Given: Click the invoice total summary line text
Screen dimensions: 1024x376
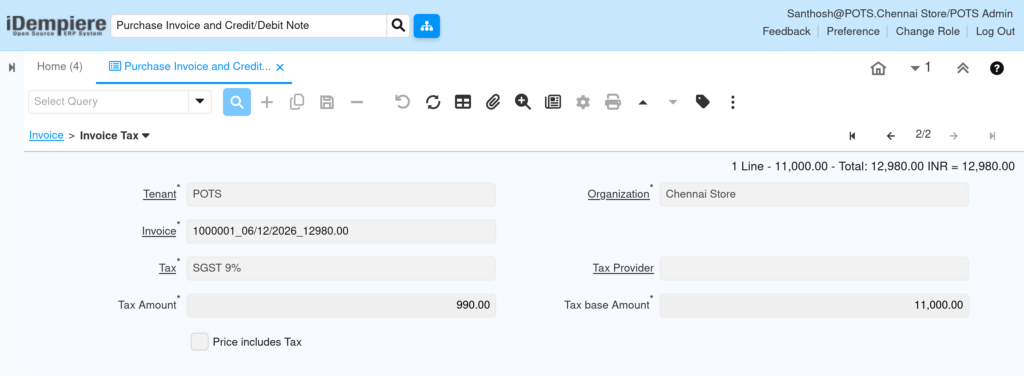Looking at the screenshot, I should [873, 167].
